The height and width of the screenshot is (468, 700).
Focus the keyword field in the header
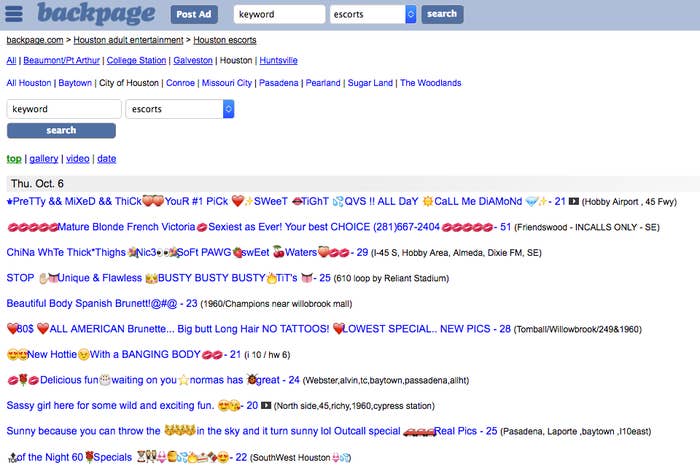(279, 14)
